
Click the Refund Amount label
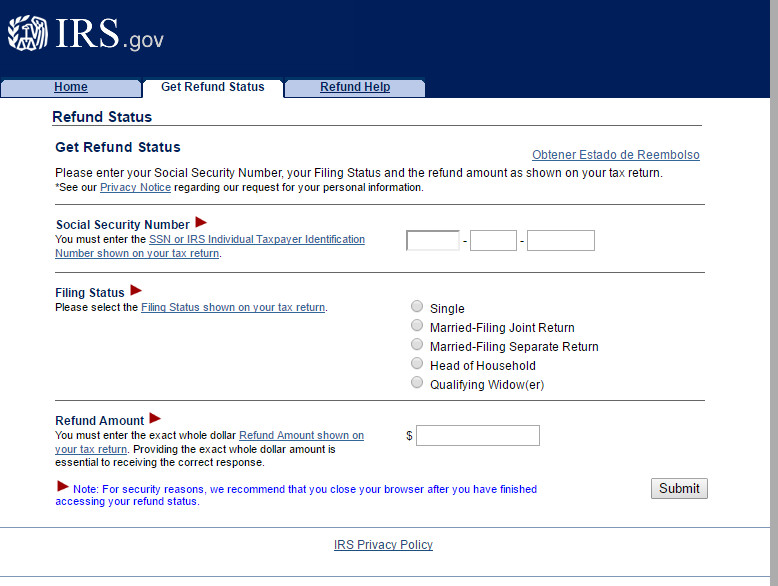[99, 421]
